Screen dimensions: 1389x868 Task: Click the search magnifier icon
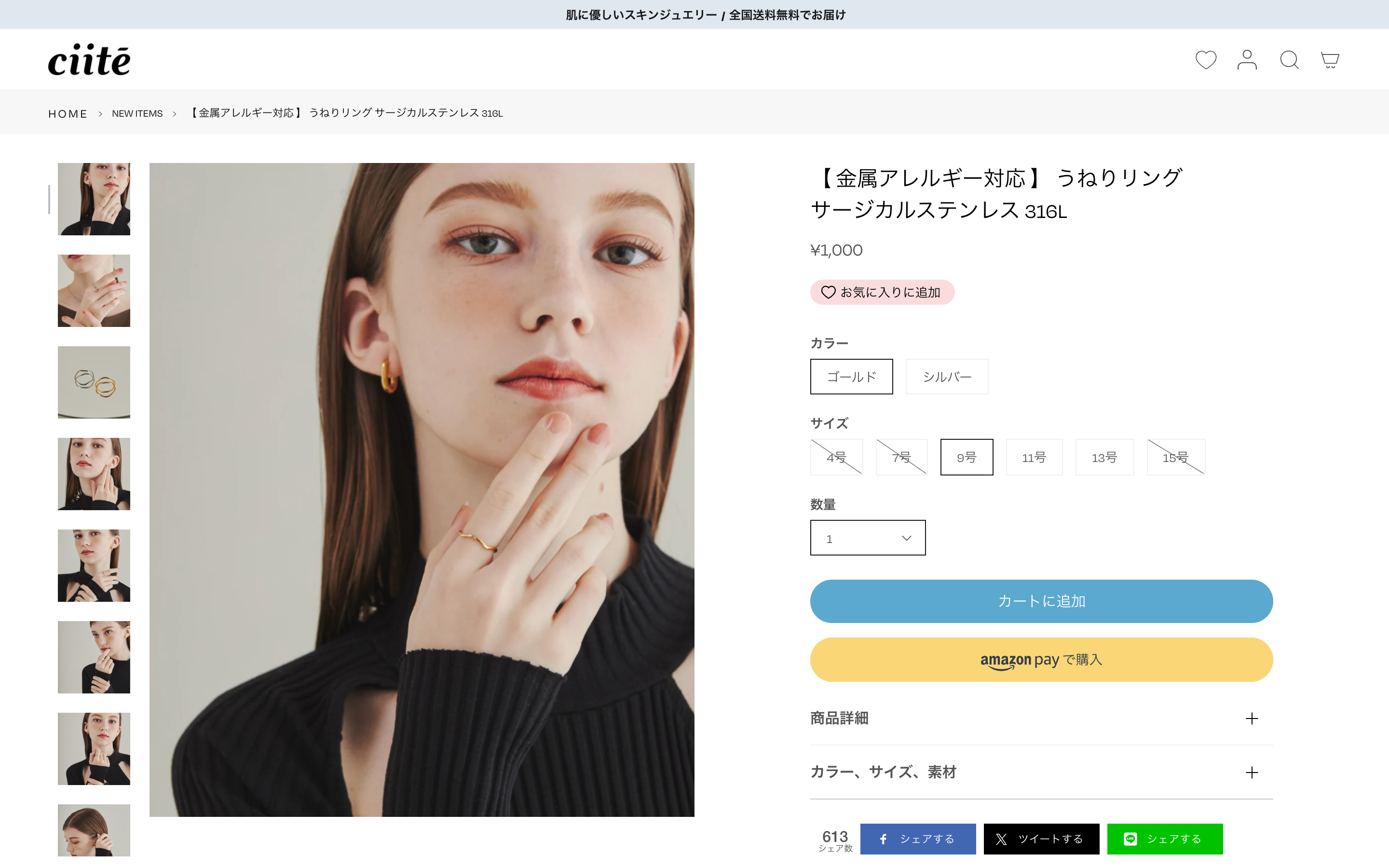pyautogui.click(x=1289, y=60)
